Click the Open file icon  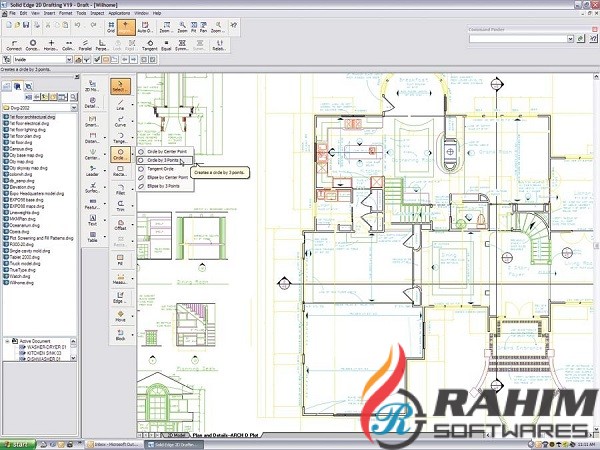coord(17,25)
